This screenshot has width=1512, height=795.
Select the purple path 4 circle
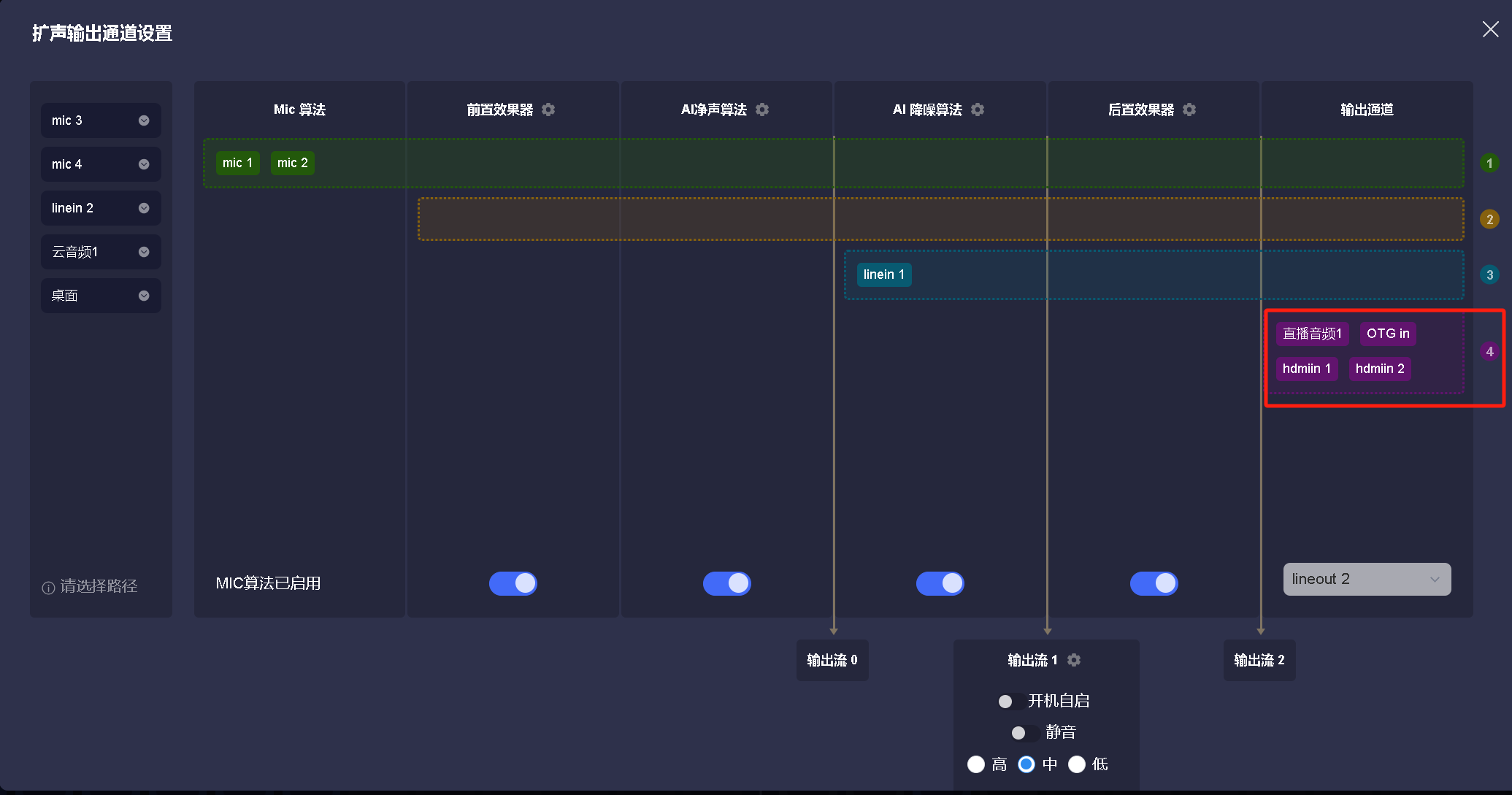1489,351
